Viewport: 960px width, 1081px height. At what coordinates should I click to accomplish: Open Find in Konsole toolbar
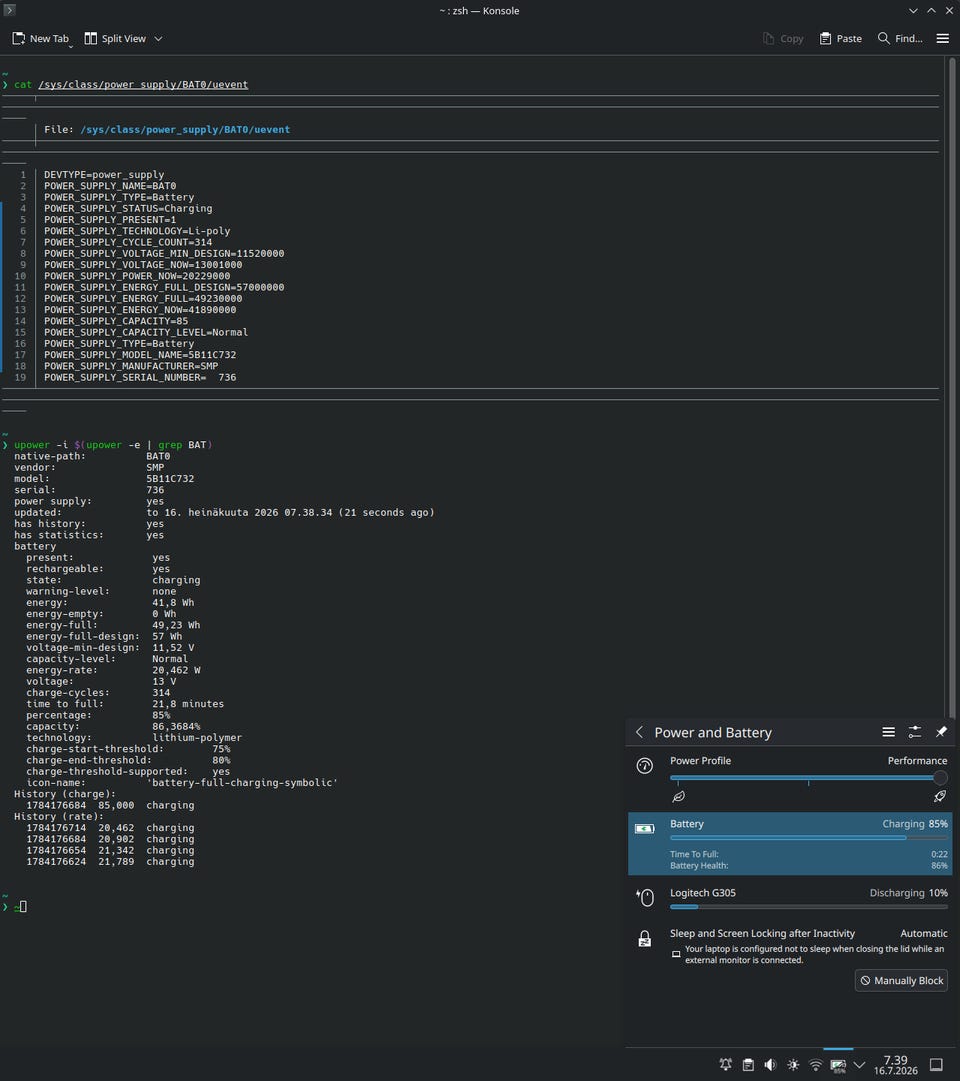900,39
